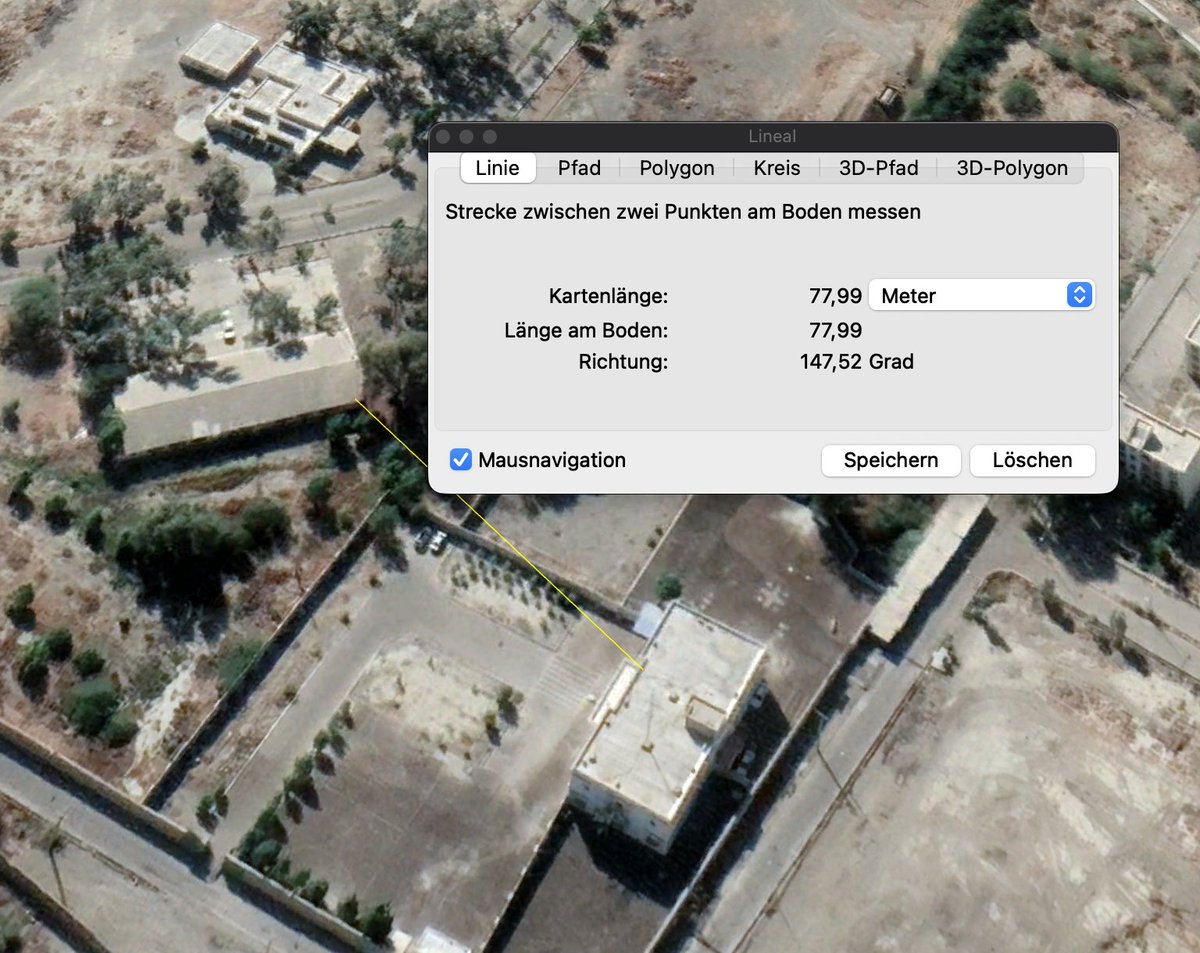Click the Richtung label
This screenshot has width=1200, height=953.
point(623,362)
